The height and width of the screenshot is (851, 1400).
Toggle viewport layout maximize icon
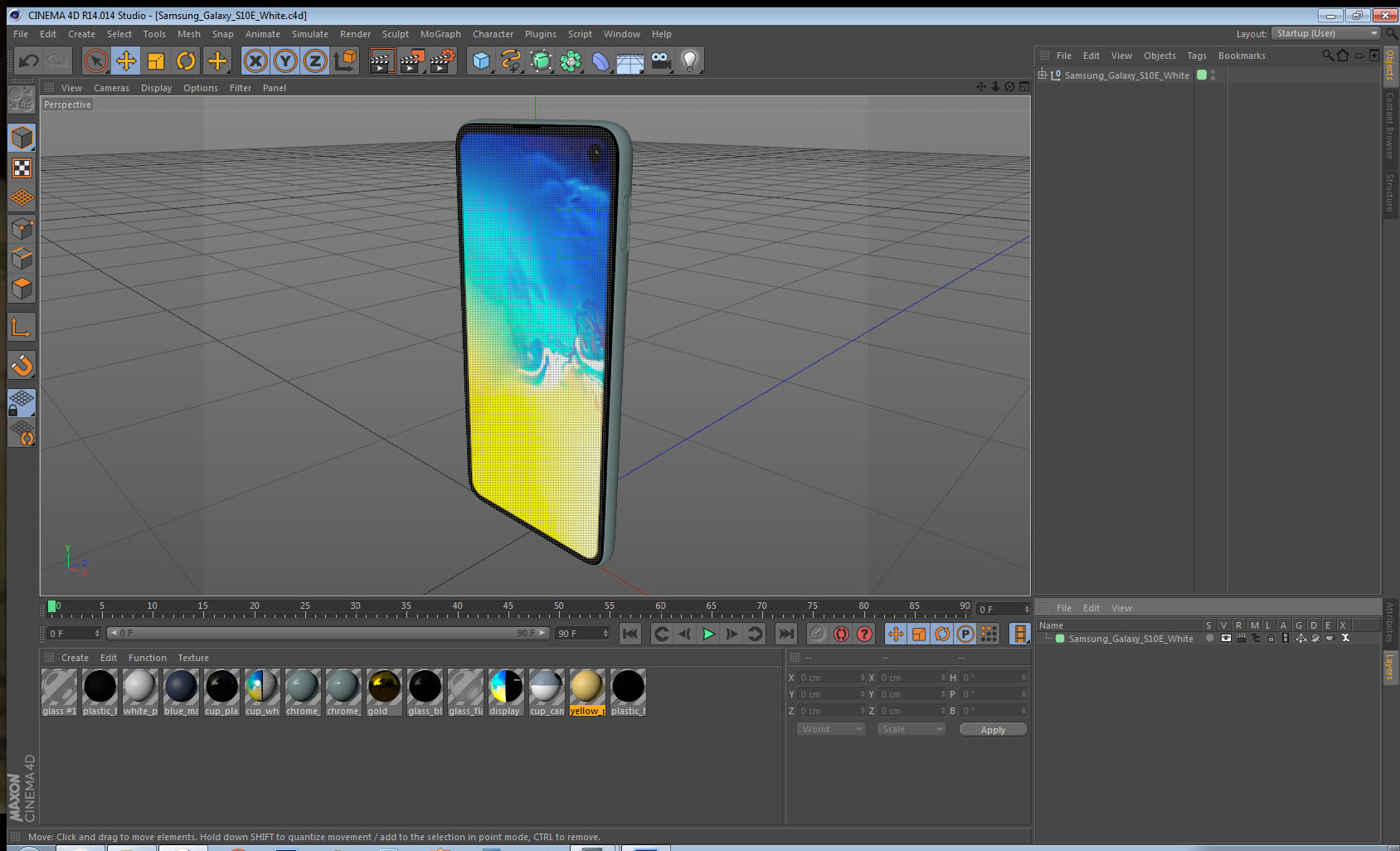tap(1023, 87)
